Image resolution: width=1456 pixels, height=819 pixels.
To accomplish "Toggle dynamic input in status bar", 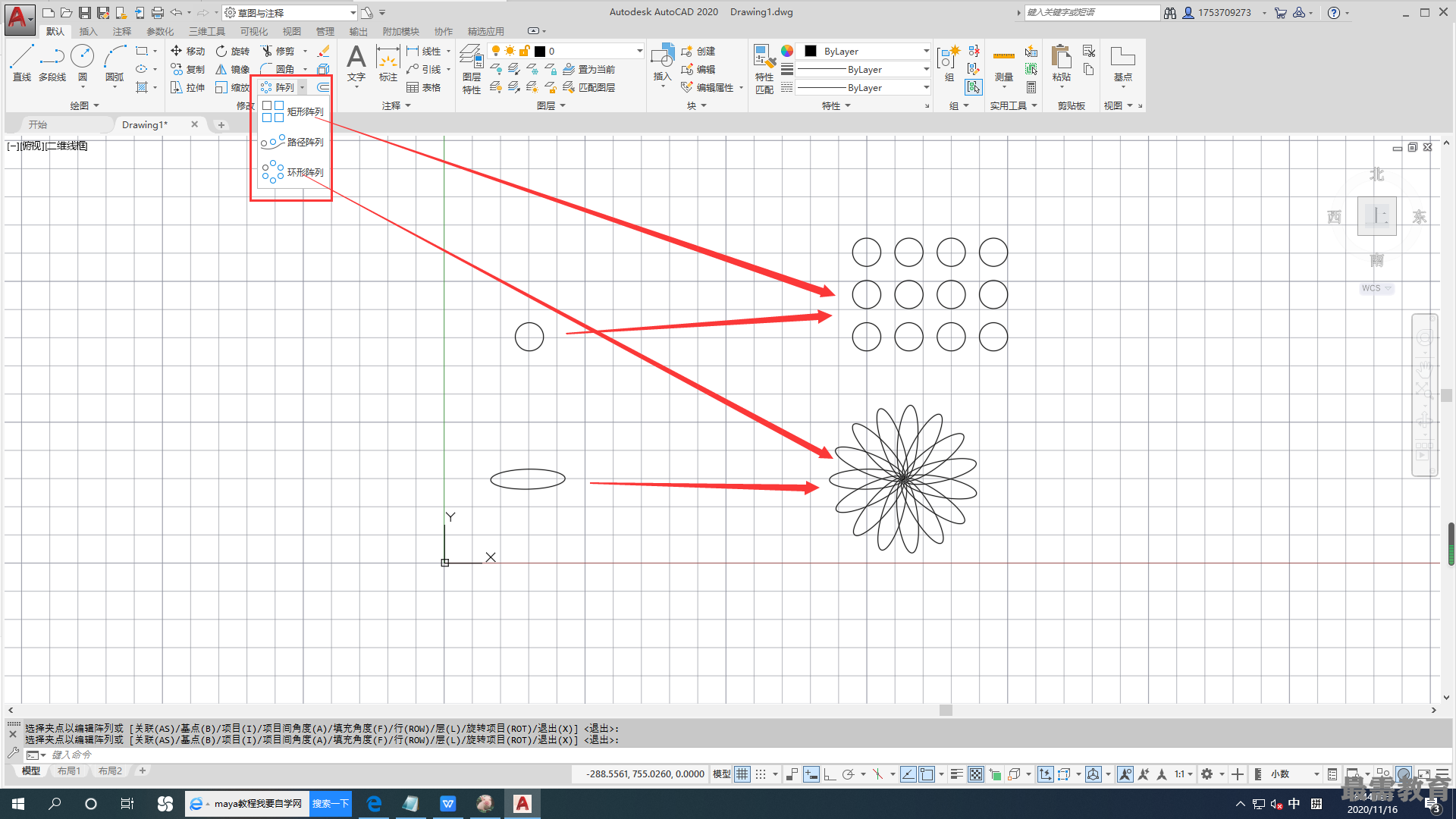I will tap(811, 774).
